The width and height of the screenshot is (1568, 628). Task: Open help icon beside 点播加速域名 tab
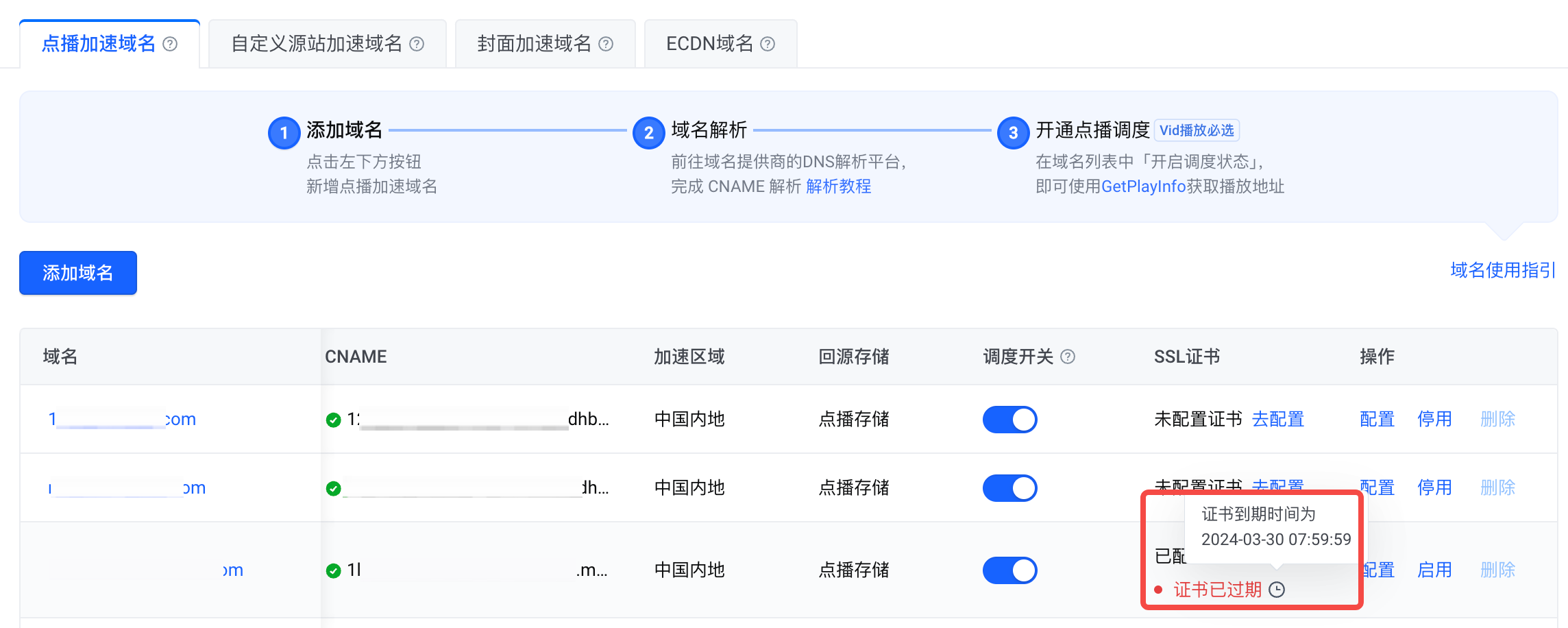point(170,44)
